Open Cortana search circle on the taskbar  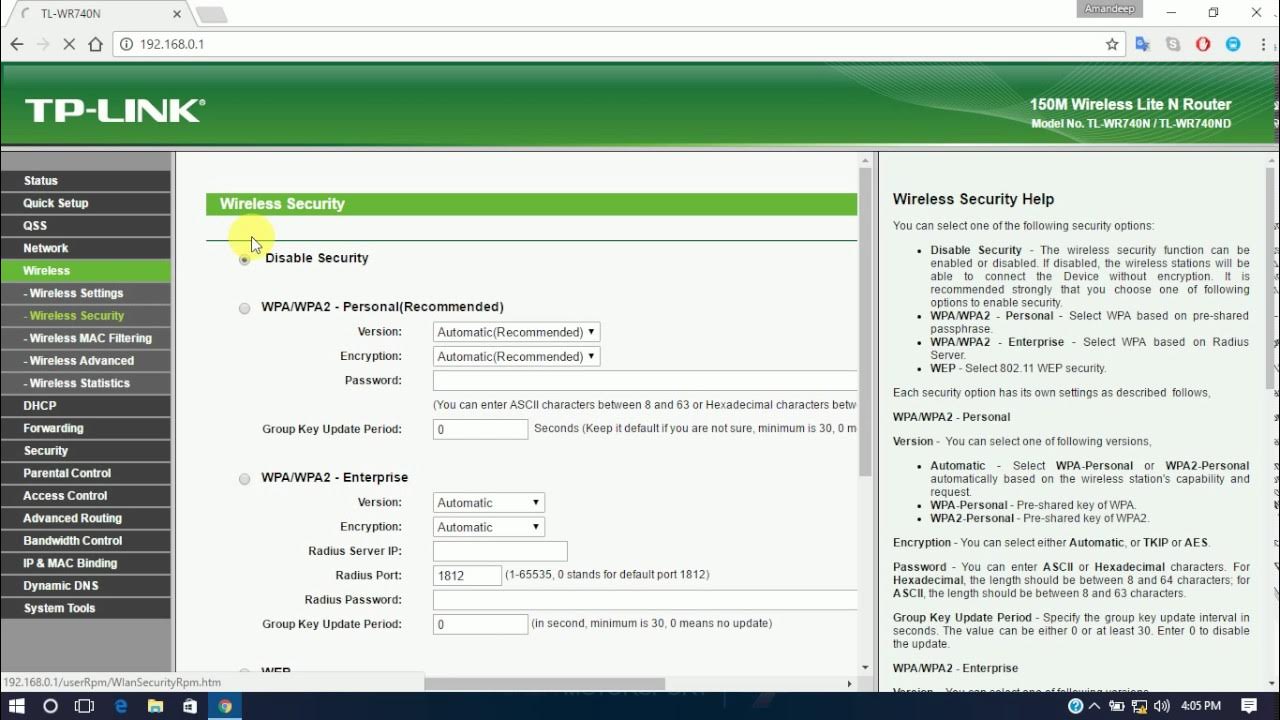point(51,706)
